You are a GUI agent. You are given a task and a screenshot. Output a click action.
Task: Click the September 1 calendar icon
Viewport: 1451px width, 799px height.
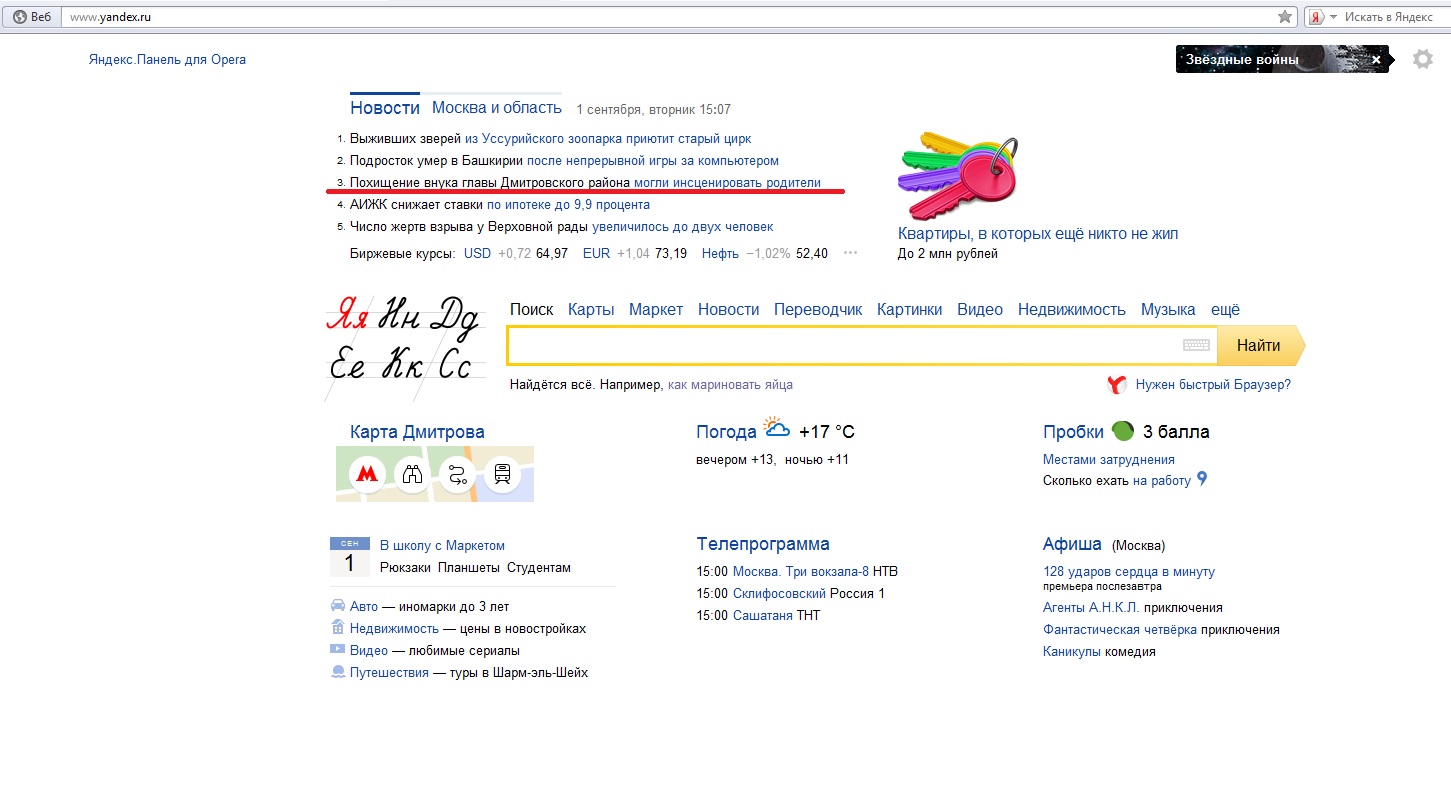click(x=349, y=557)
